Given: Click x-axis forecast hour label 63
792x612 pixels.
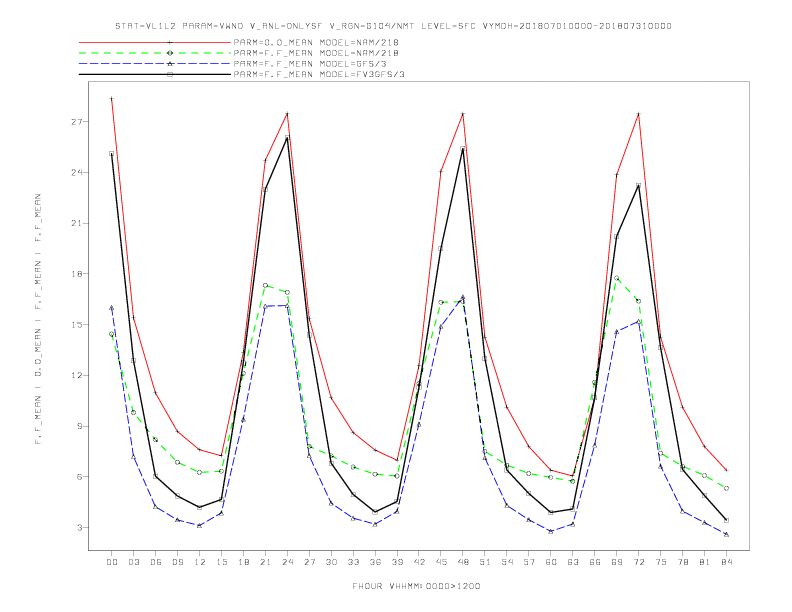Looking at the screenshot, I should 573,562.
